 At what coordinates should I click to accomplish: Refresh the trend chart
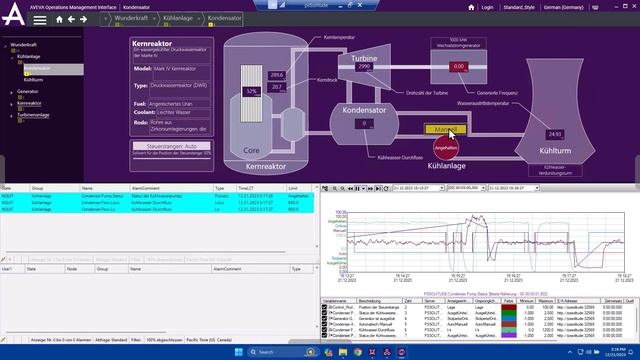coord(386,188)
